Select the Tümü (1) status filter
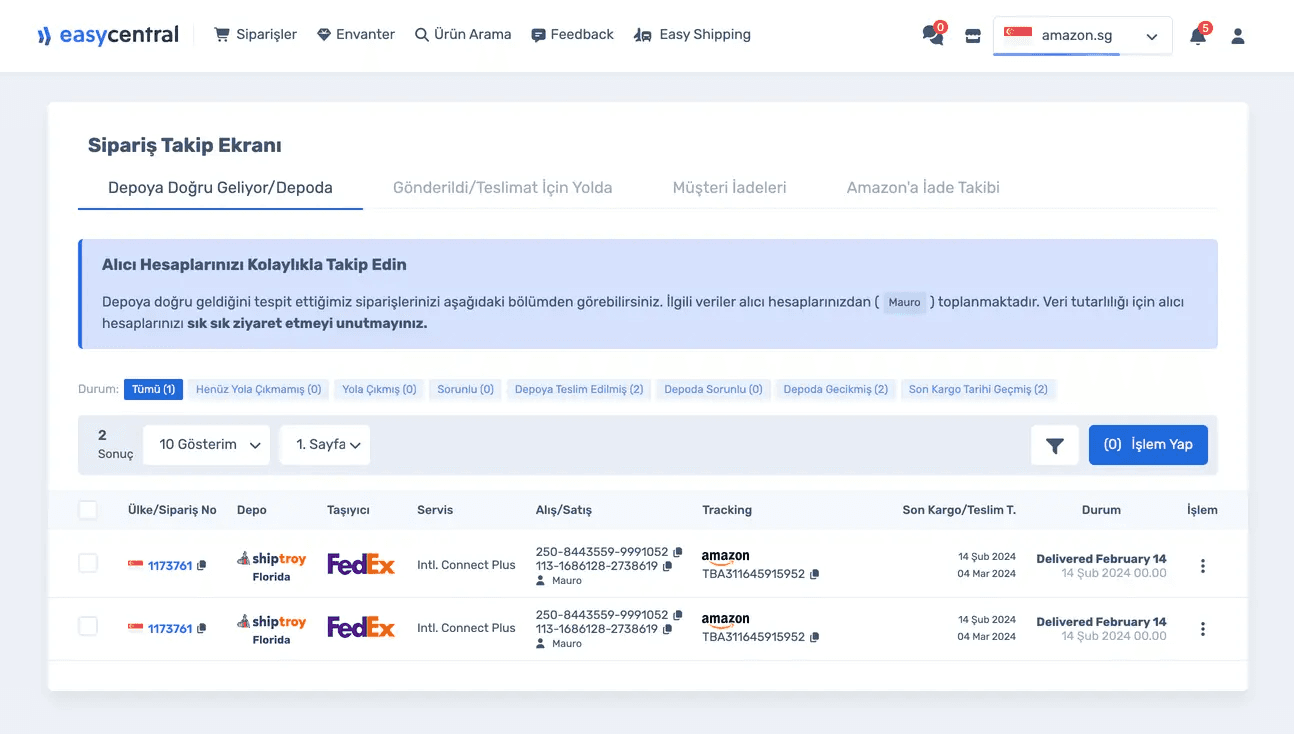The image size is (1294, 734). pos(153,389)
